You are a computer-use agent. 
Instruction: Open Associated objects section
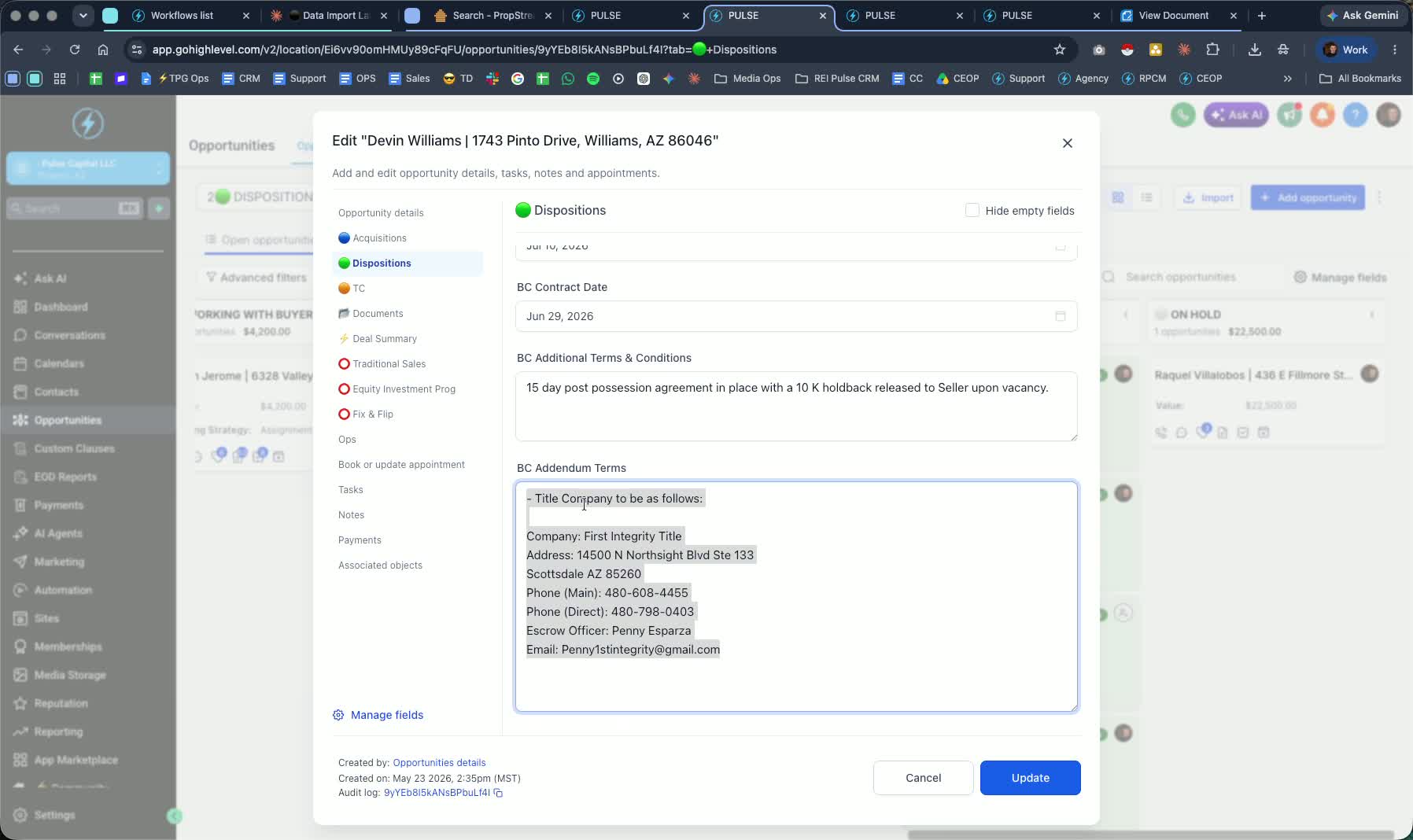(x=380, y=566)
